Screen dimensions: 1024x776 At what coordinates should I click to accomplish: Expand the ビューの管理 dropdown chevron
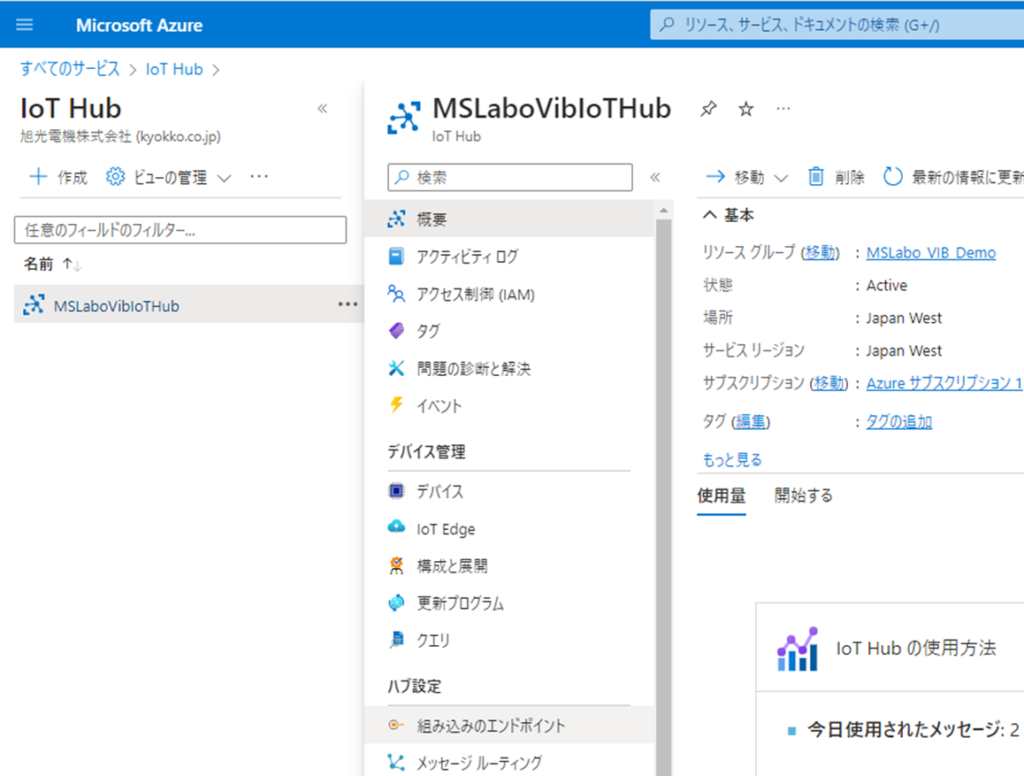click(x=224, y=178)
